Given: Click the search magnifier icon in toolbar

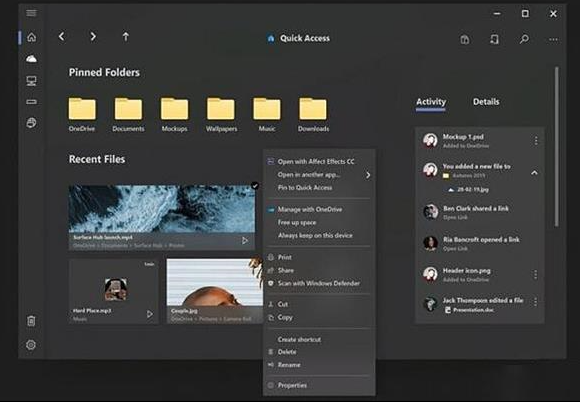Looking at the screenshot, I should click(x=524, y=39).
